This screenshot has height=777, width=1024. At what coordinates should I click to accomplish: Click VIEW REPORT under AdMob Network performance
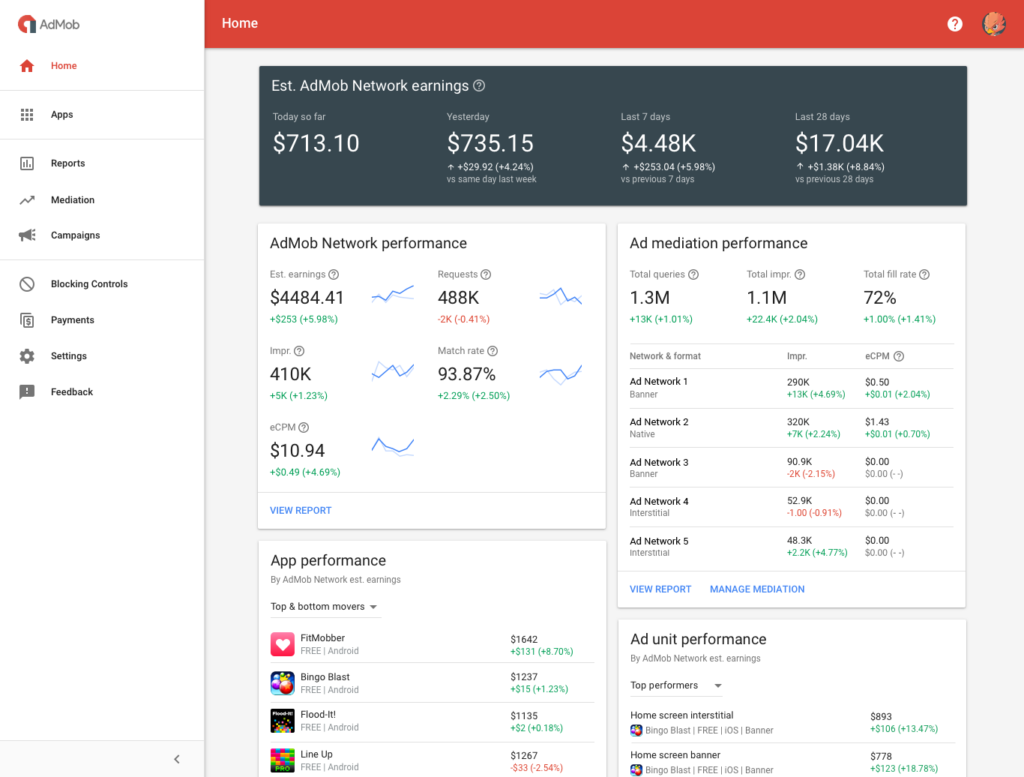tap(301, 510)
